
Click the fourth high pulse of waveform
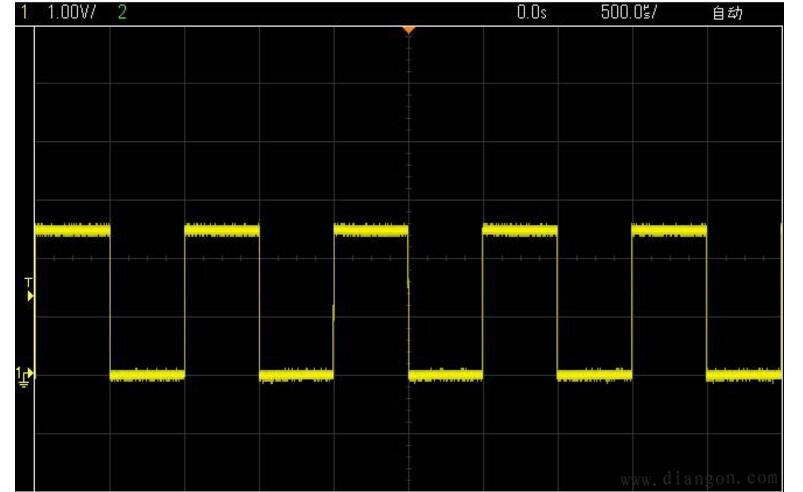pos(520,229)
